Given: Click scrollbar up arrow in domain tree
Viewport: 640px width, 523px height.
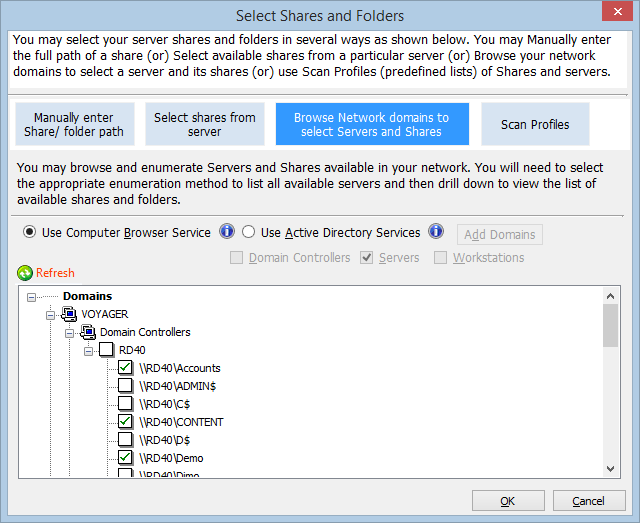Looking at the screenshot, I should 611,296.
